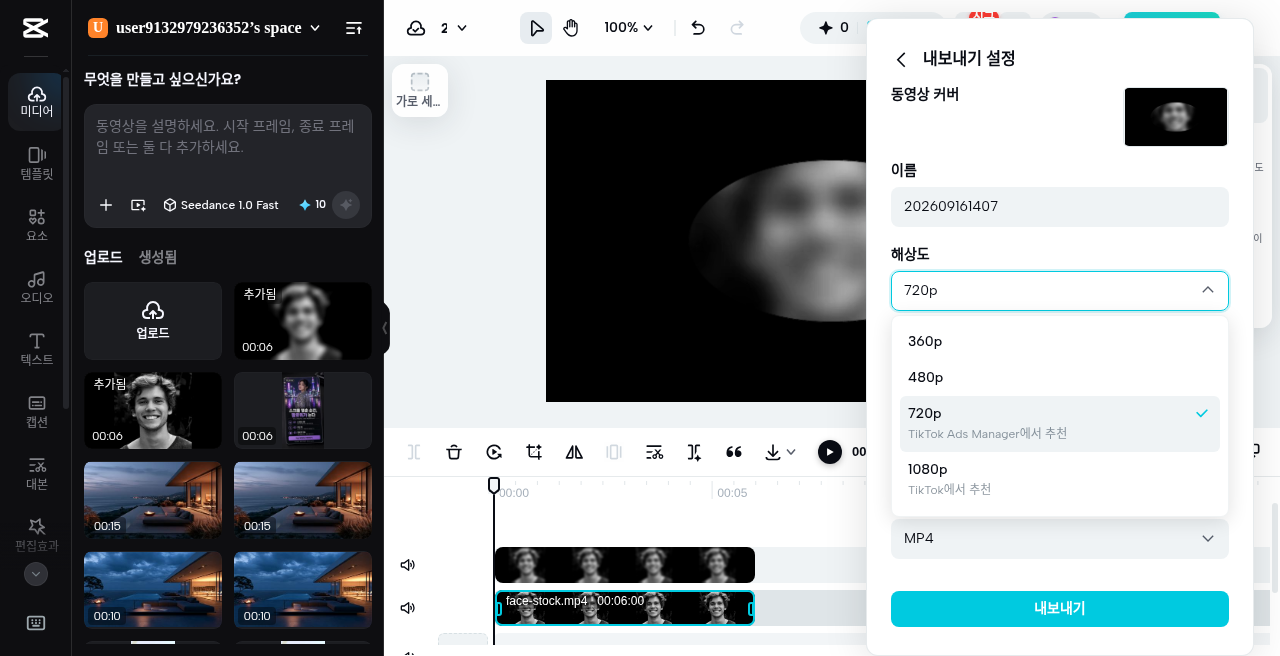Open the 편집효과 effects panel
1280x656 pixels.
[36, 535]
